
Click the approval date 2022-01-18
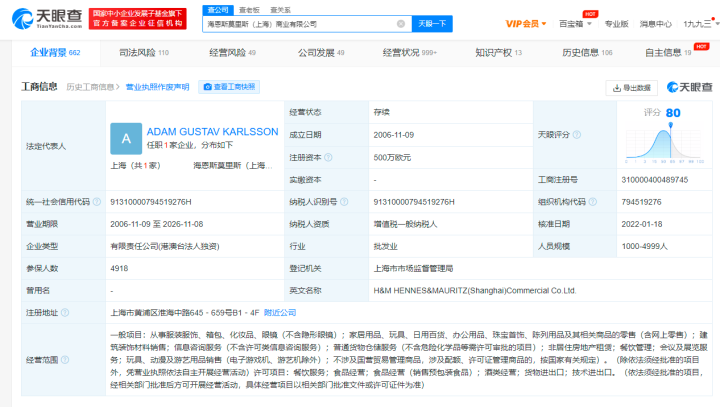coord(642,224)
